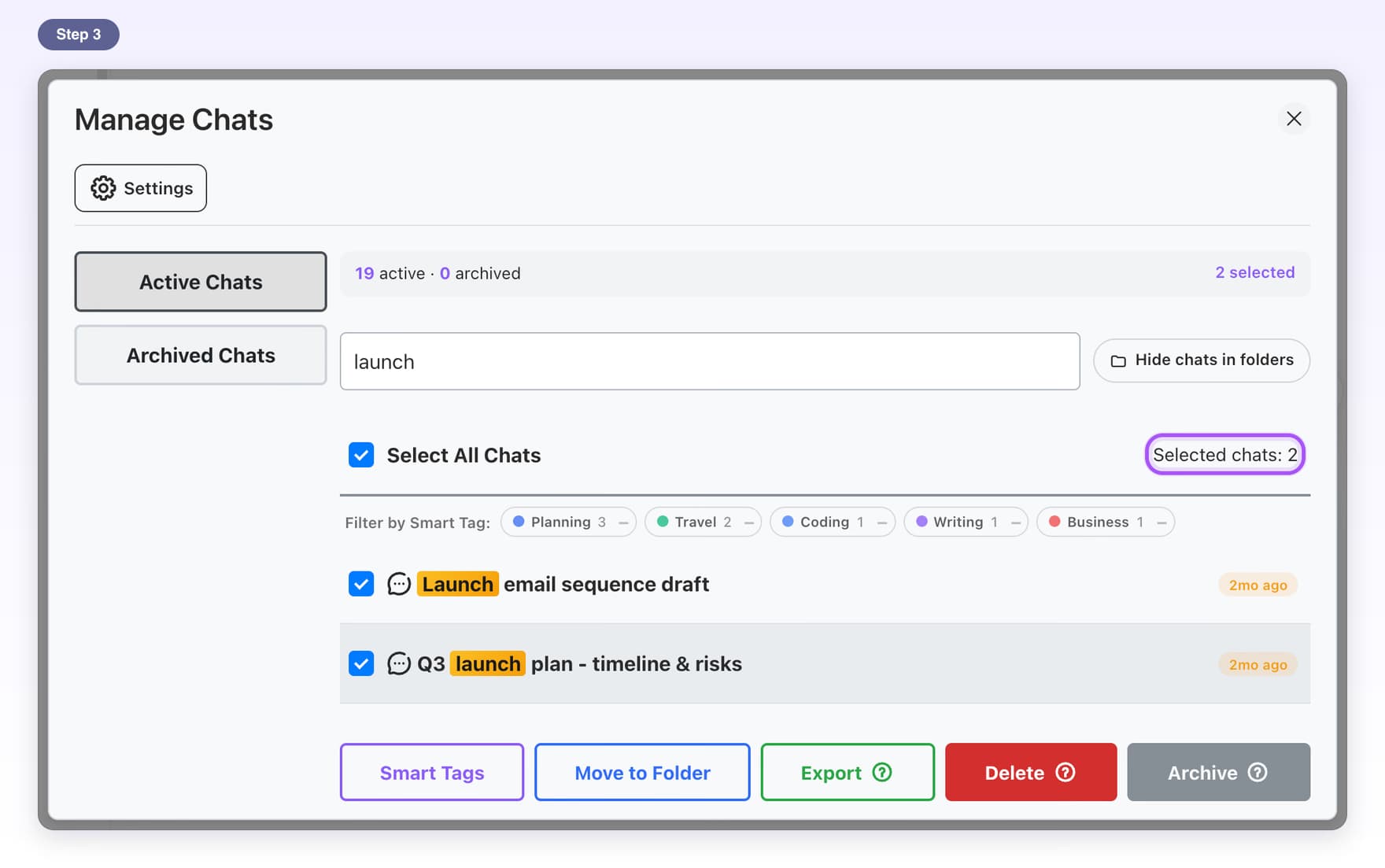Click the red Delete label
The image size is (1385, 868).
coord(1014,773)
